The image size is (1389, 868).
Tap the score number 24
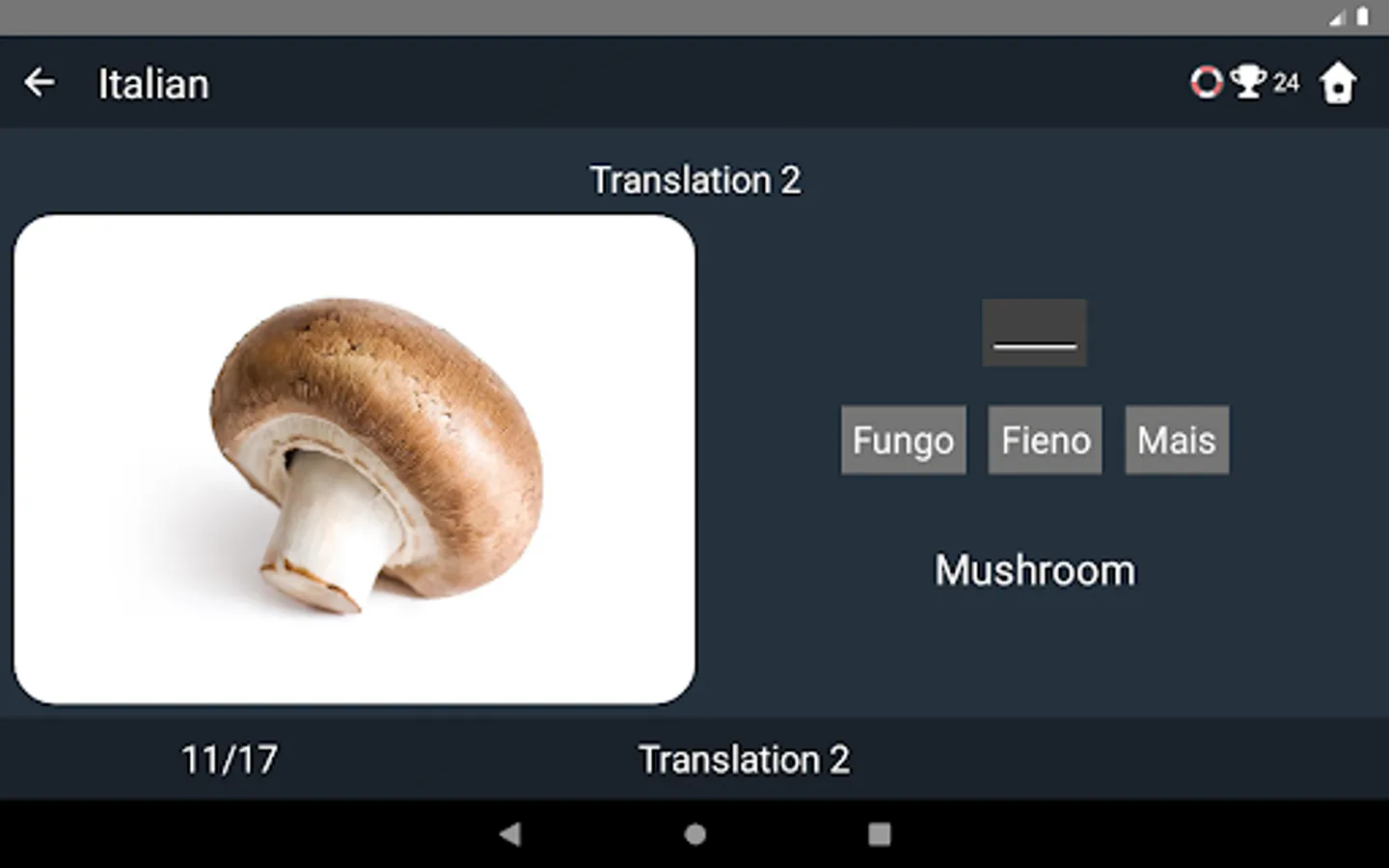1286,83
